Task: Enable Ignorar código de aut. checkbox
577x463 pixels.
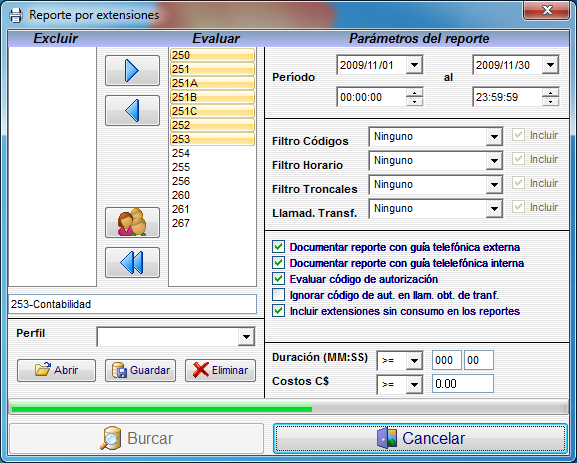Action: click(279, 295)
